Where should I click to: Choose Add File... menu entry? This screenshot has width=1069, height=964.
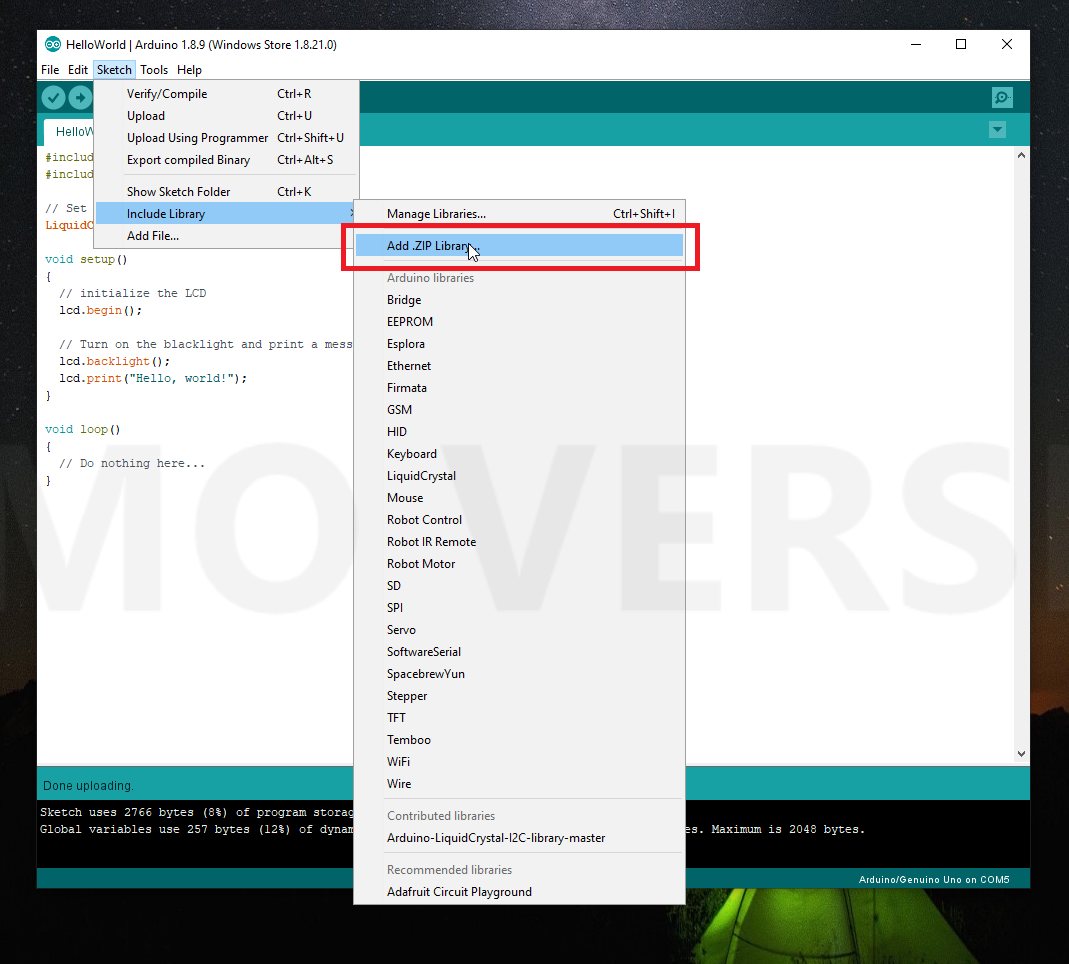click(x=226, y=236)
